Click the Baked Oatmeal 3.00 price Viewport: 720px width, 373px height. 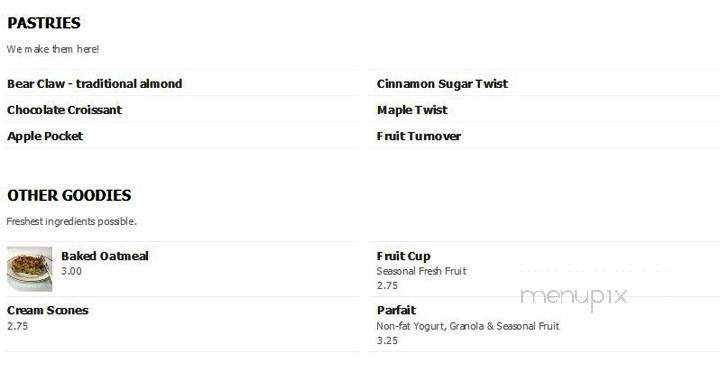(71, 271)
